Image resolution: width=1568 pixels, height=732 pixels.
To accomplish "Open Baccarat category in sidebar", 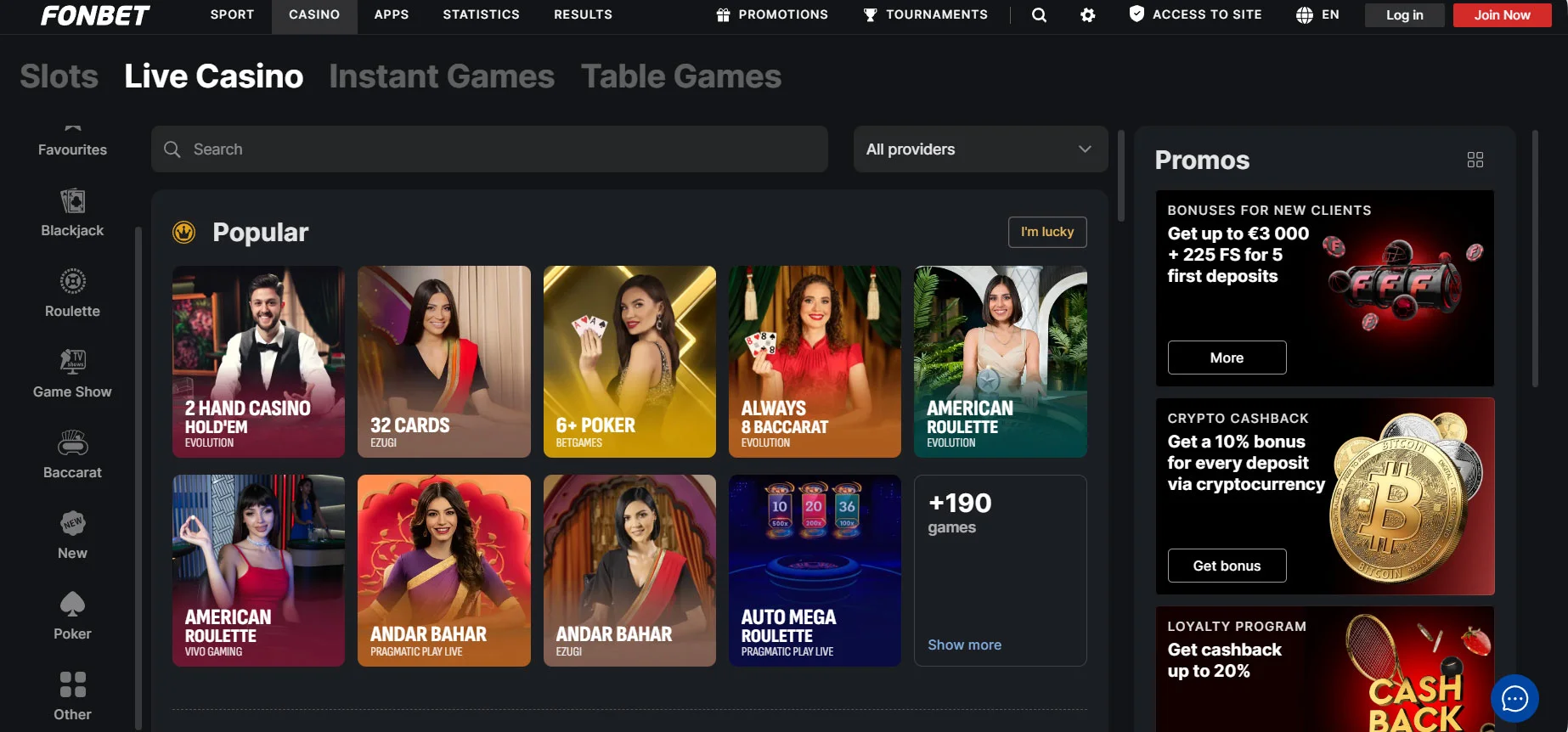I will tap(72, 454).
